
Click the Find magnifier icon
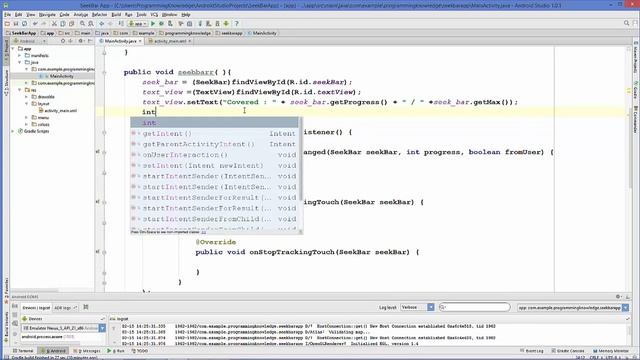(82, 24)
